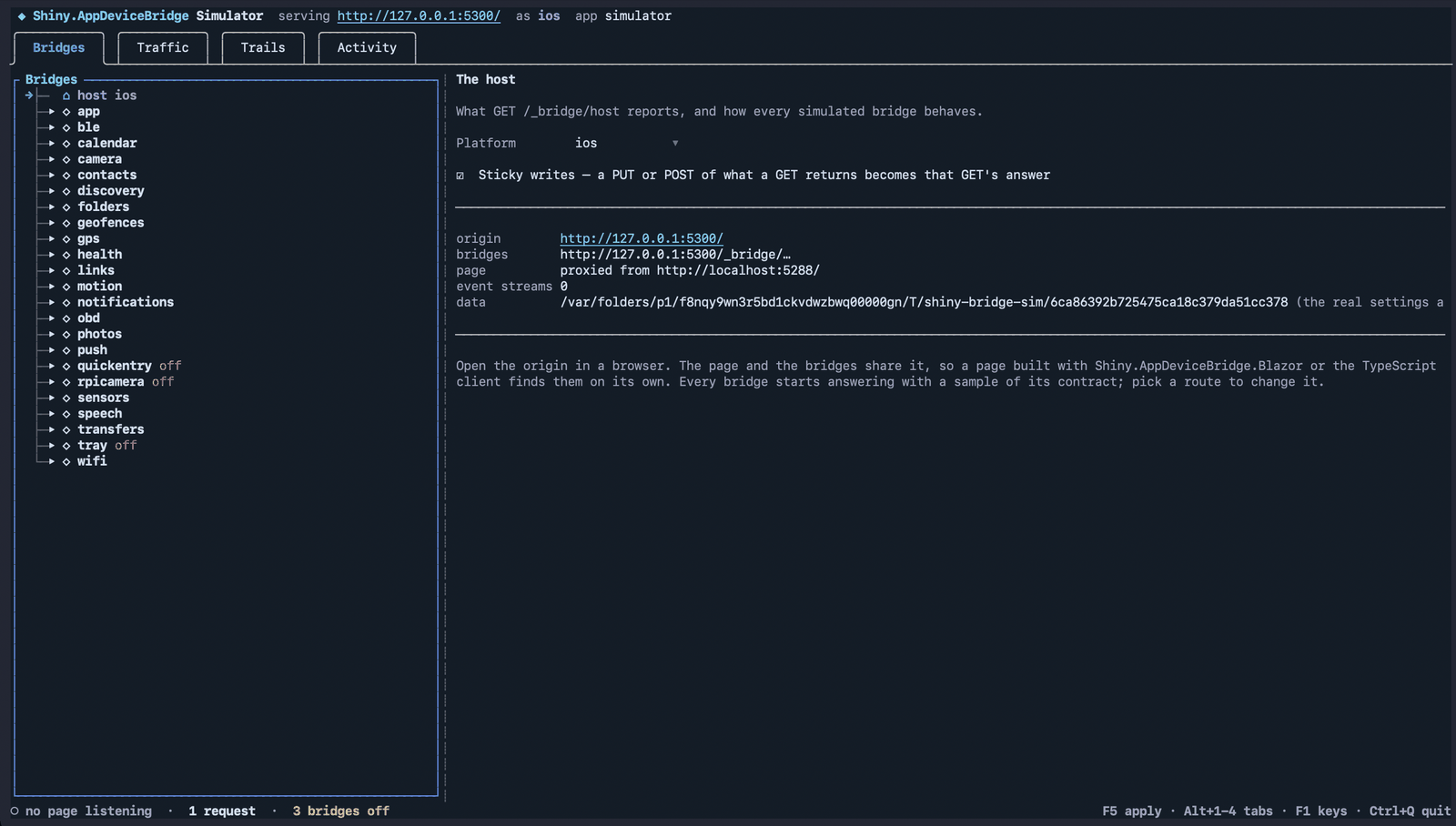Click the diamond icon next to rpicamera

(66, 382)
